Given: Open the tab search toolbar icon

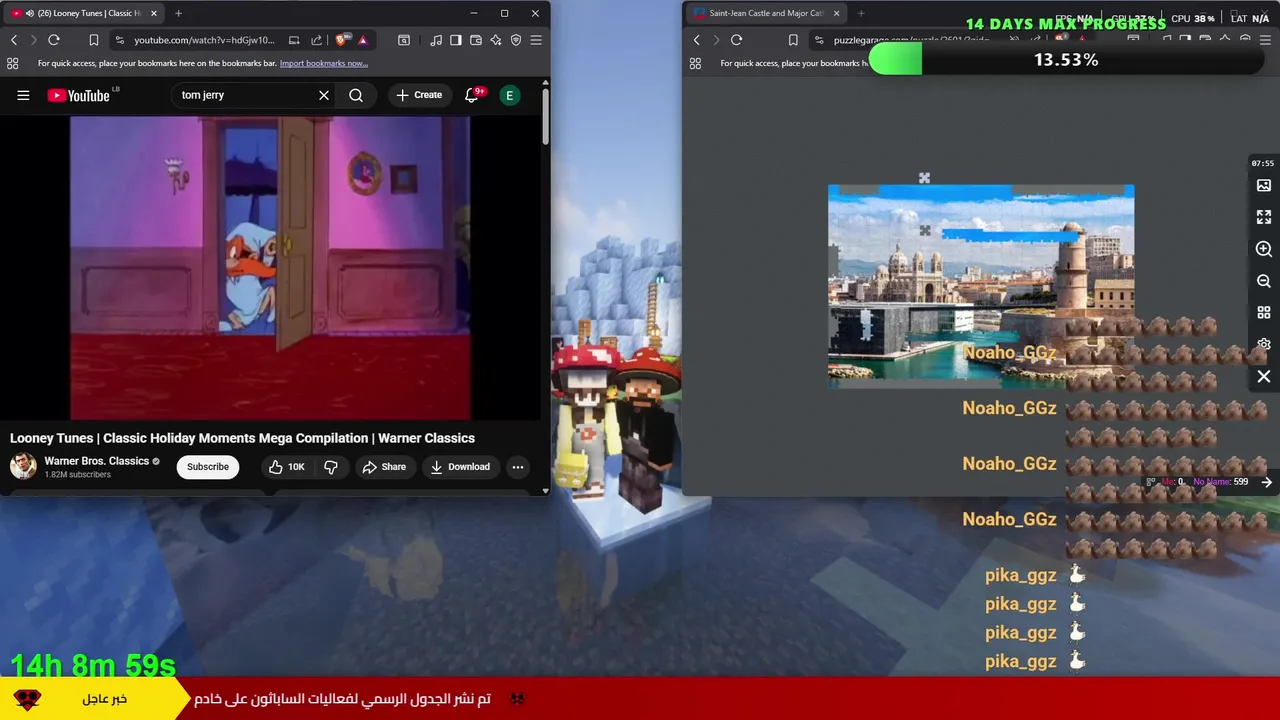Looking at the screenshot, I should pos(404,40).
